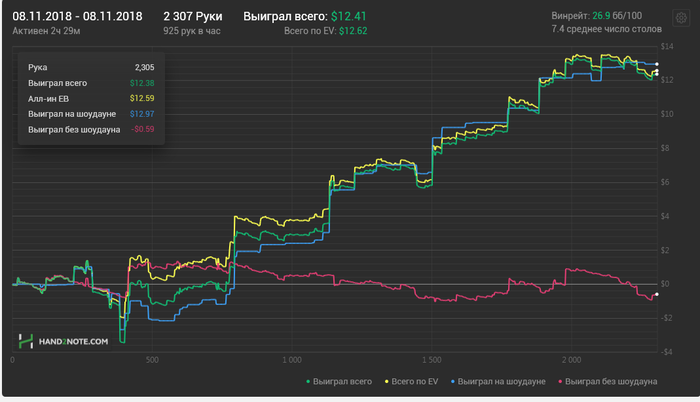Click the pink dot before 'Выиграл без шоудауна' legend
Screen dimensions: 700x402
(560, 381)
